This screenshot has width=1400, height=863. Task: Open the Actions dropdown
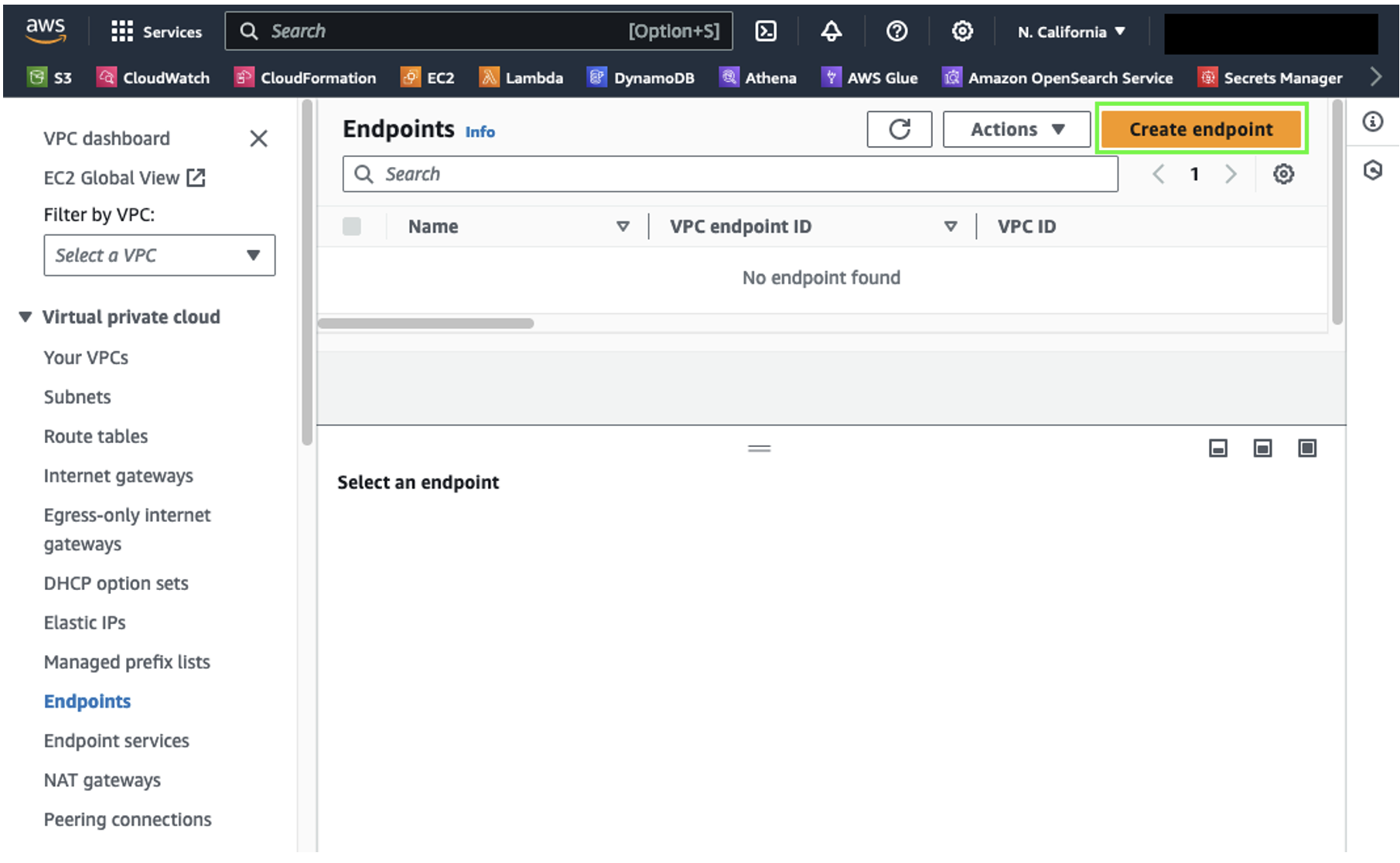[1016, 129]
